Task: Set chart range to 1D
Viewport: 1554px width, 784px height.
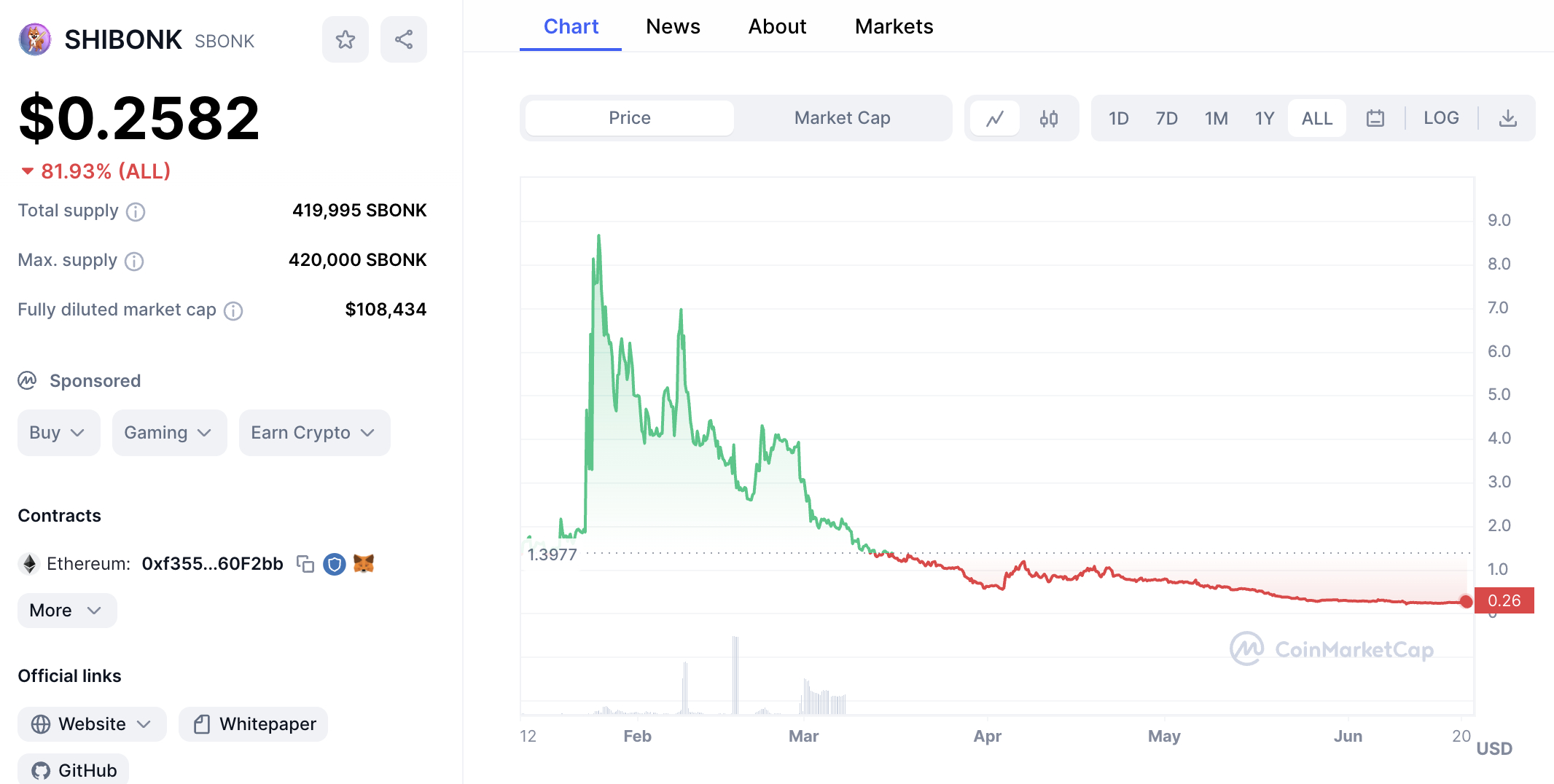Action: pyautogui.click(x=1119, y=118)
